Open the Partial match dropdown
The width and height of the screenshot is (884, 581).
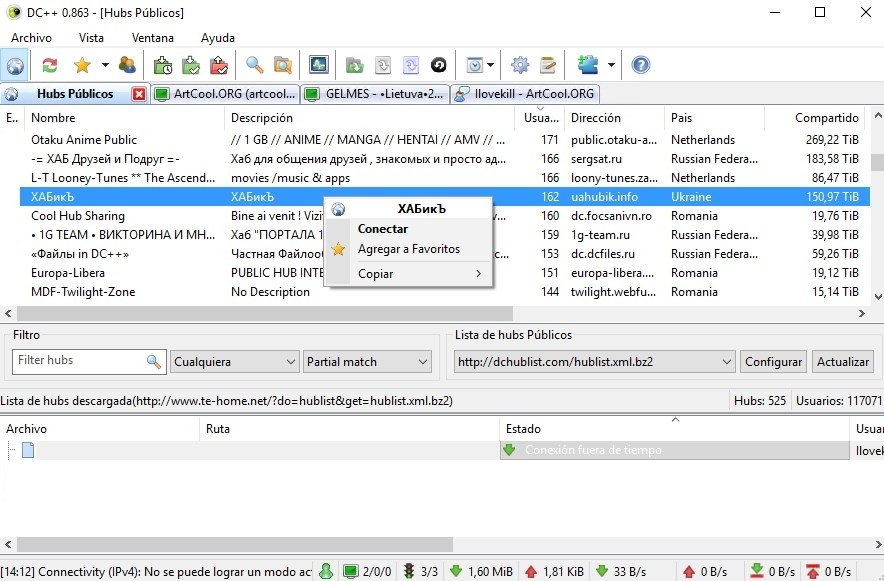[x=367, y=362]
